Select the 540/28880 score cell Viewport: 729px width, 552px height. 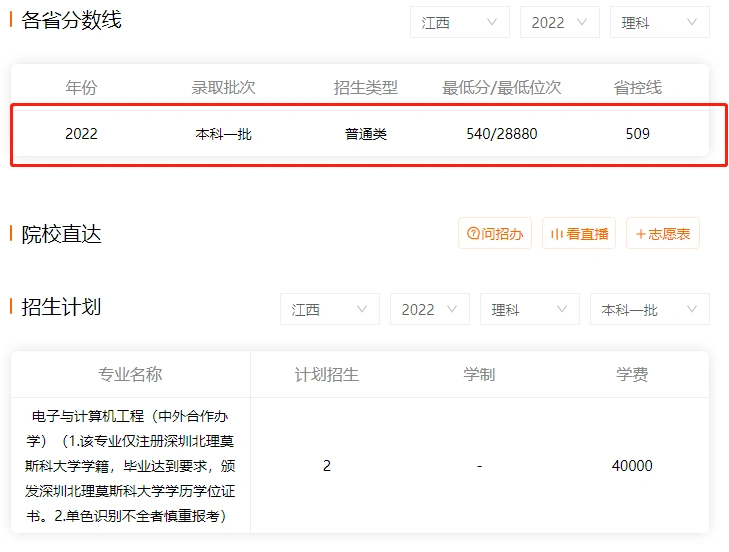click(502, 134)
